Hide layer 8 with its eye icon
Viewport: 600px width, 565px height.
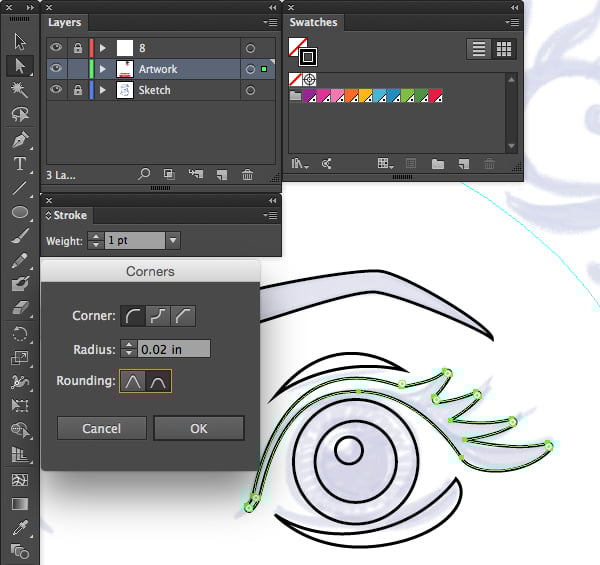[x=56, y=47]
